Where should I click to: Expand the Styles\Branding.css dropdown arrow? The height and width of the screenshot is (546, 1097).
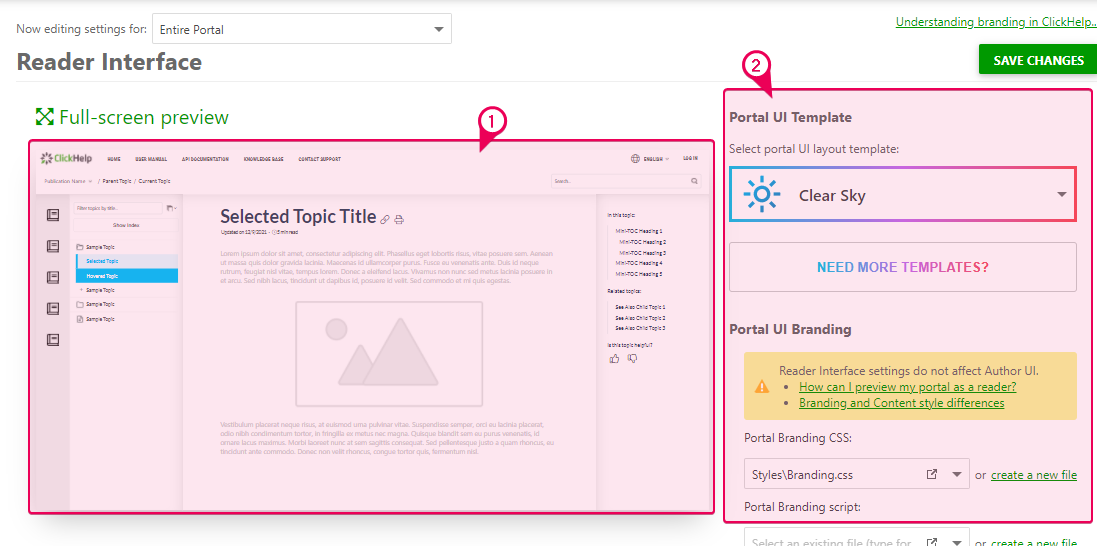tap(957, 474)
